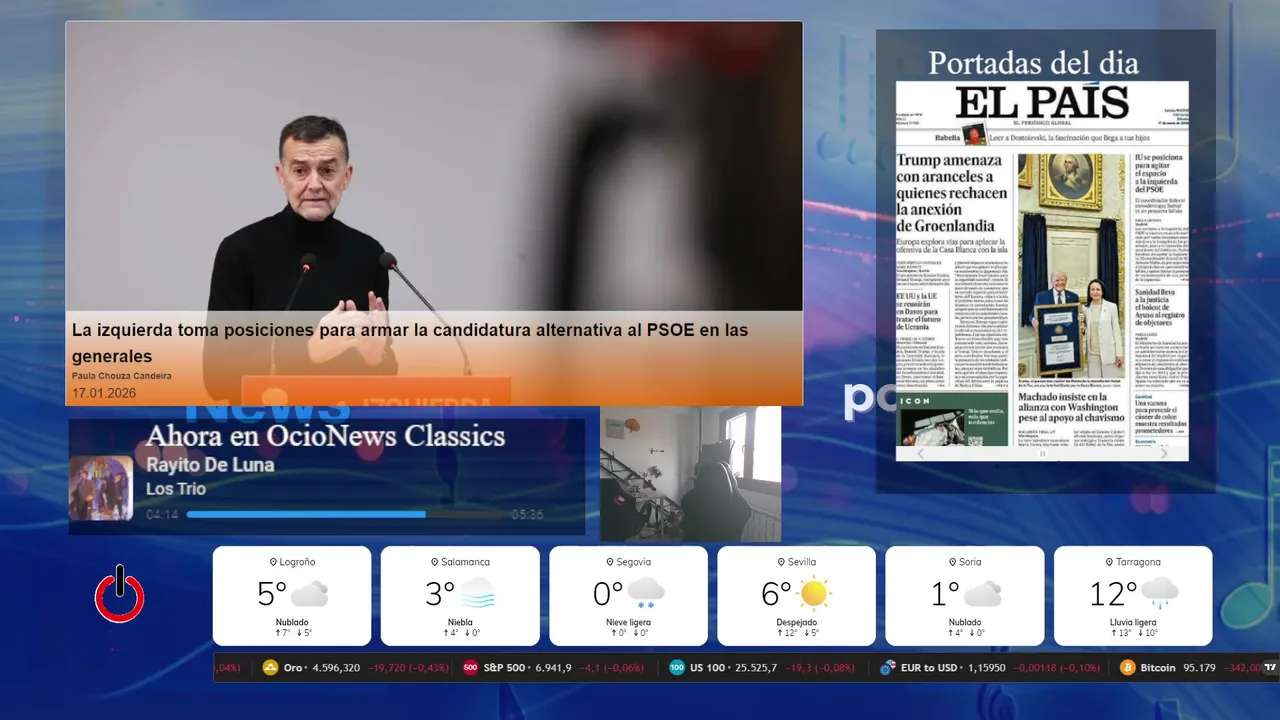Click 'Nieve ligera' condition under Segovia
The image size is (1280, 720).
coord(628,622)
